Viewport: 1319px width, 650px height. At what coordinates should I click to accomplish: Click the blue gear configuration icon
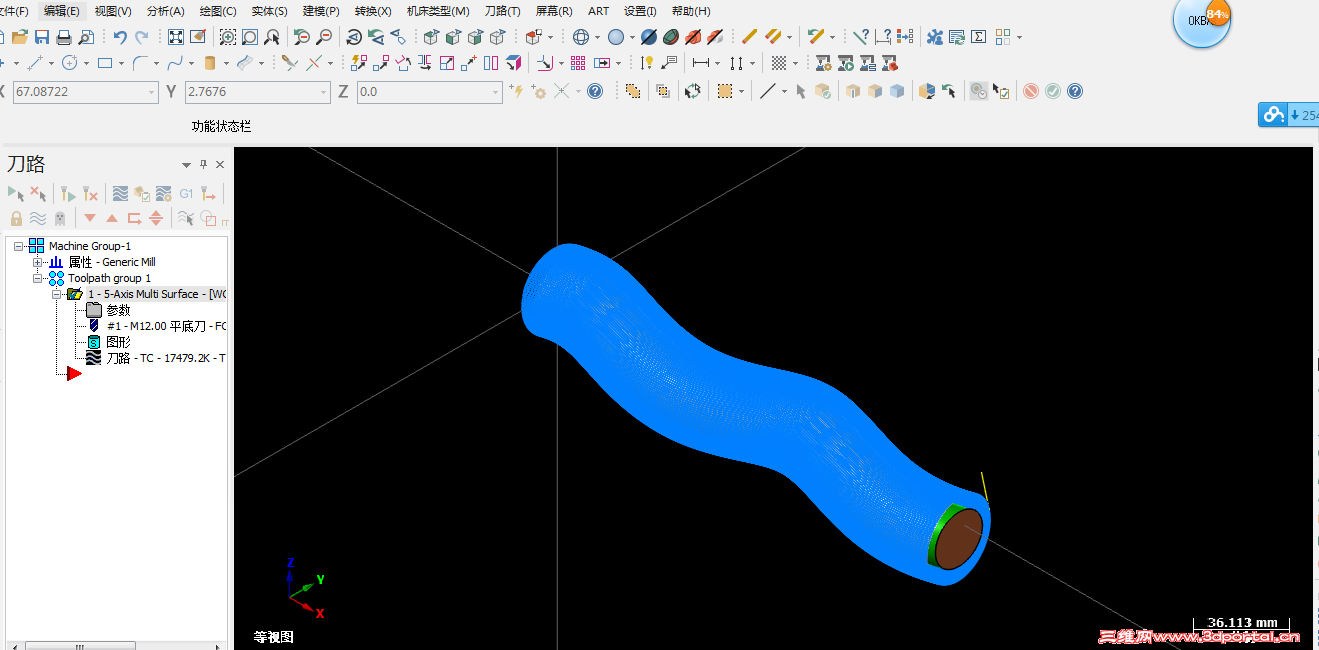[935, 37]
